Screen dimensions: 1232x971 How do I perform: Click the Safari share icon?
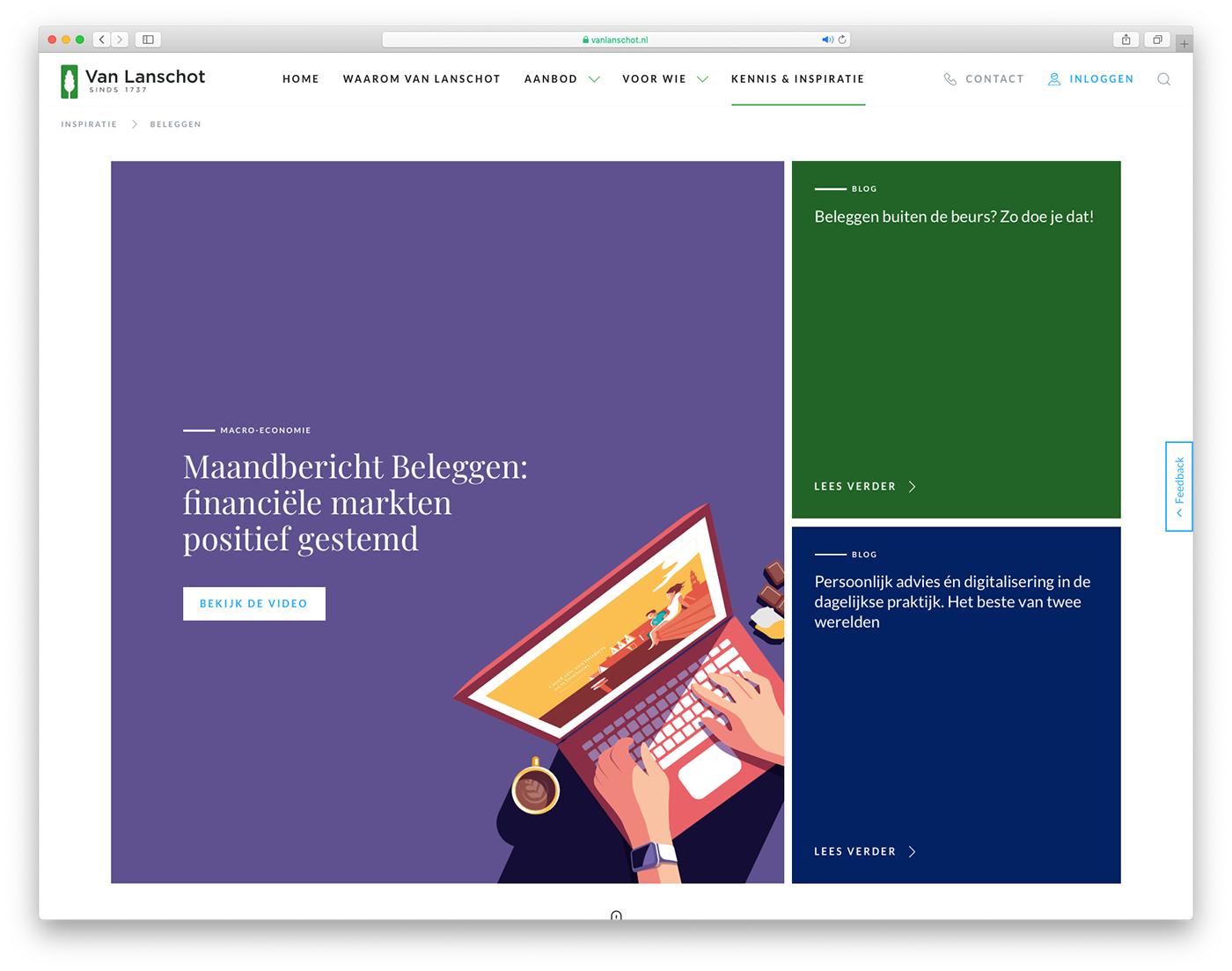point(1126,40)
